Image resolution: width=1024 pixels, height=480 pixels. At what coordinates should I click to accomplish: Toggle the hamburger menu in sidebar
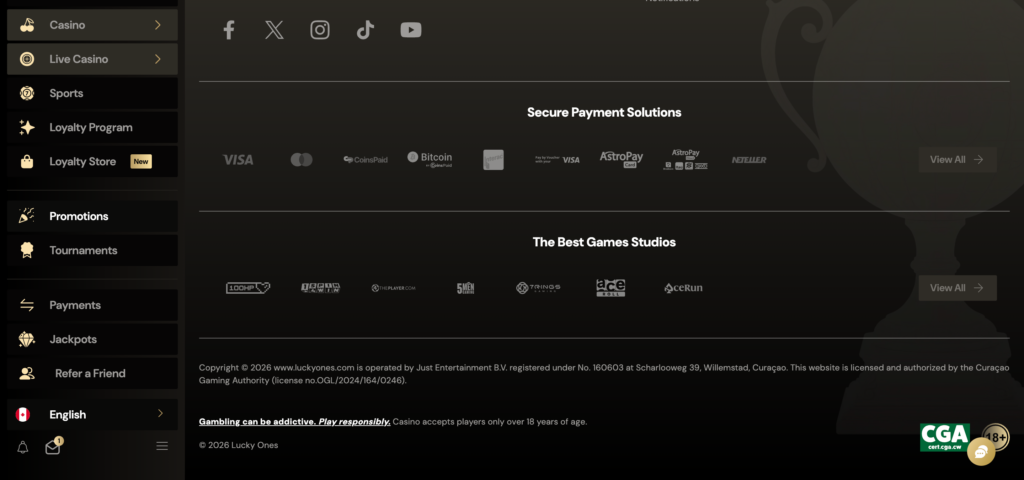point(162,446)
